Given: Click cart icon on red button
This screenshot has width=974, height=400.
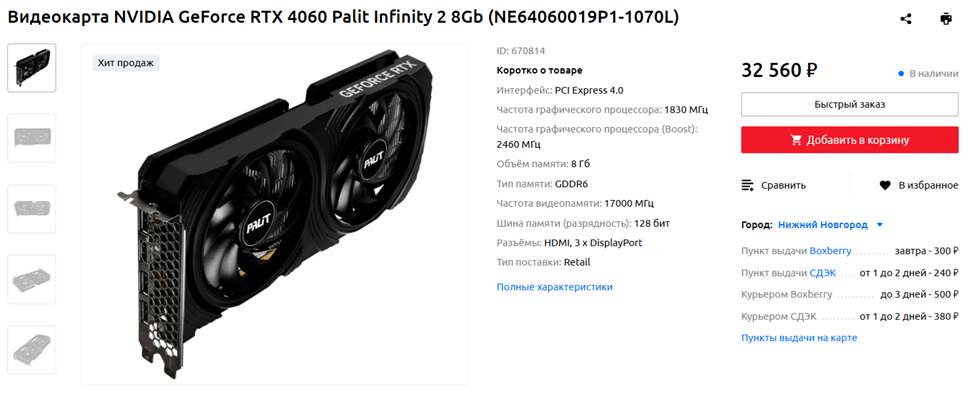Looking at the screenshot, I should pyautogui.click(x=796, y=140).
